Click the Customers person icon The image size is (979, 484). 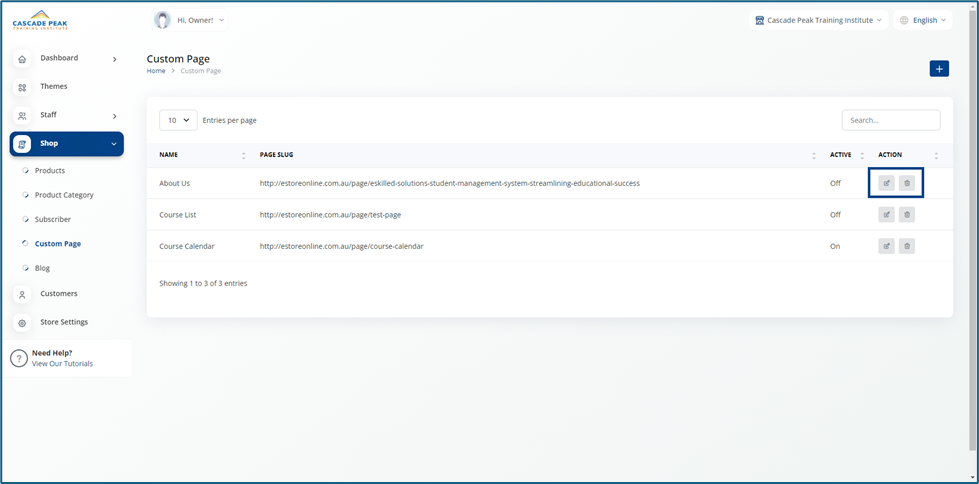(x=22, y=295)
